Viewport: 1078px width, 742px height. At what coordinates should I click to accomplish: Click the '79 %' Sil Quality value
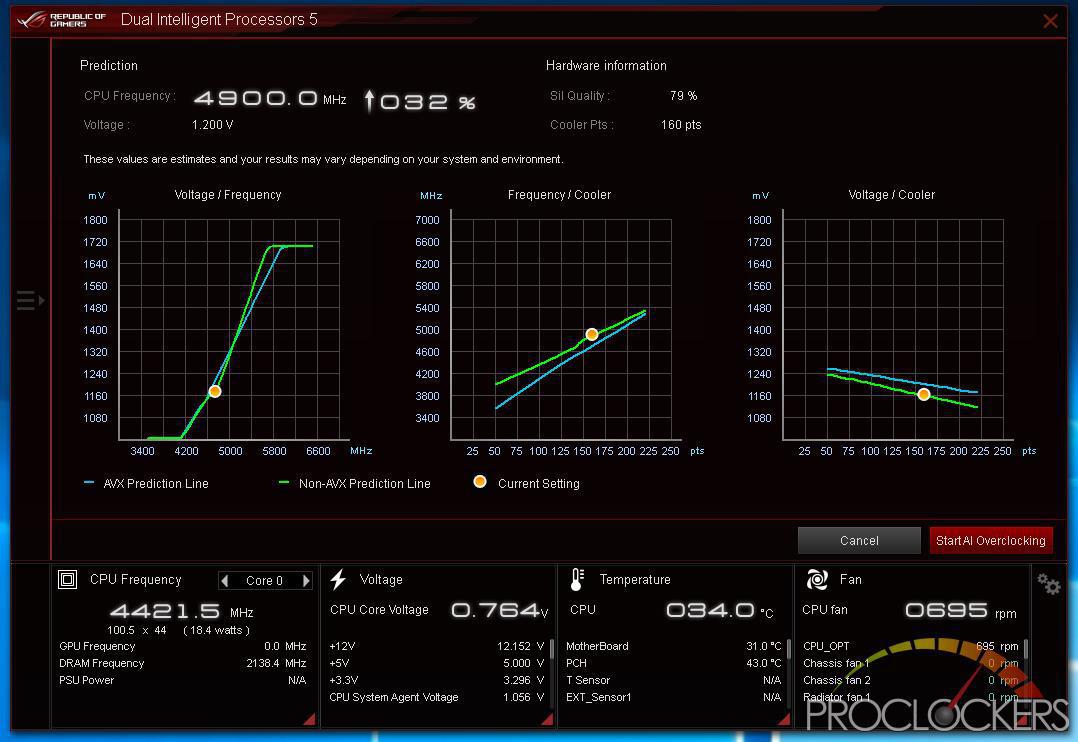pyautogui.click(x=683, y=96)
